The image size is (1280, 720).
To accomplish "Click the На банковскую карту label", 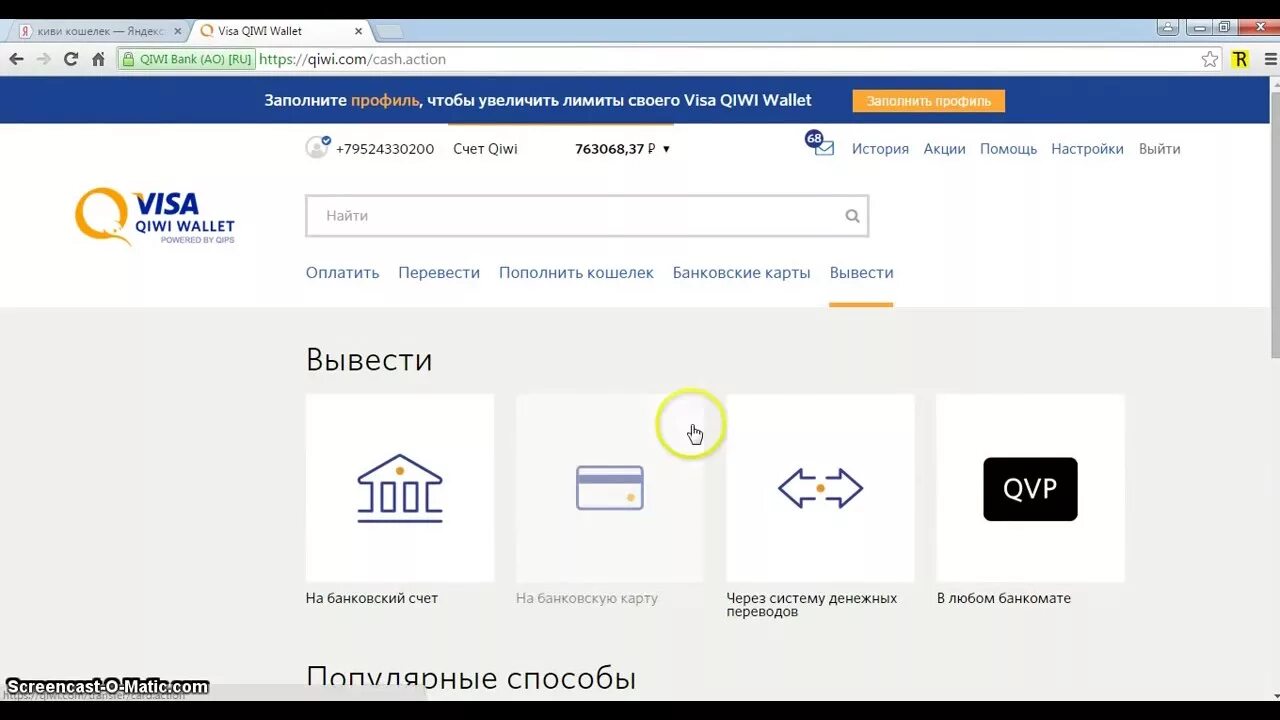I will click(x=587, y=598).
